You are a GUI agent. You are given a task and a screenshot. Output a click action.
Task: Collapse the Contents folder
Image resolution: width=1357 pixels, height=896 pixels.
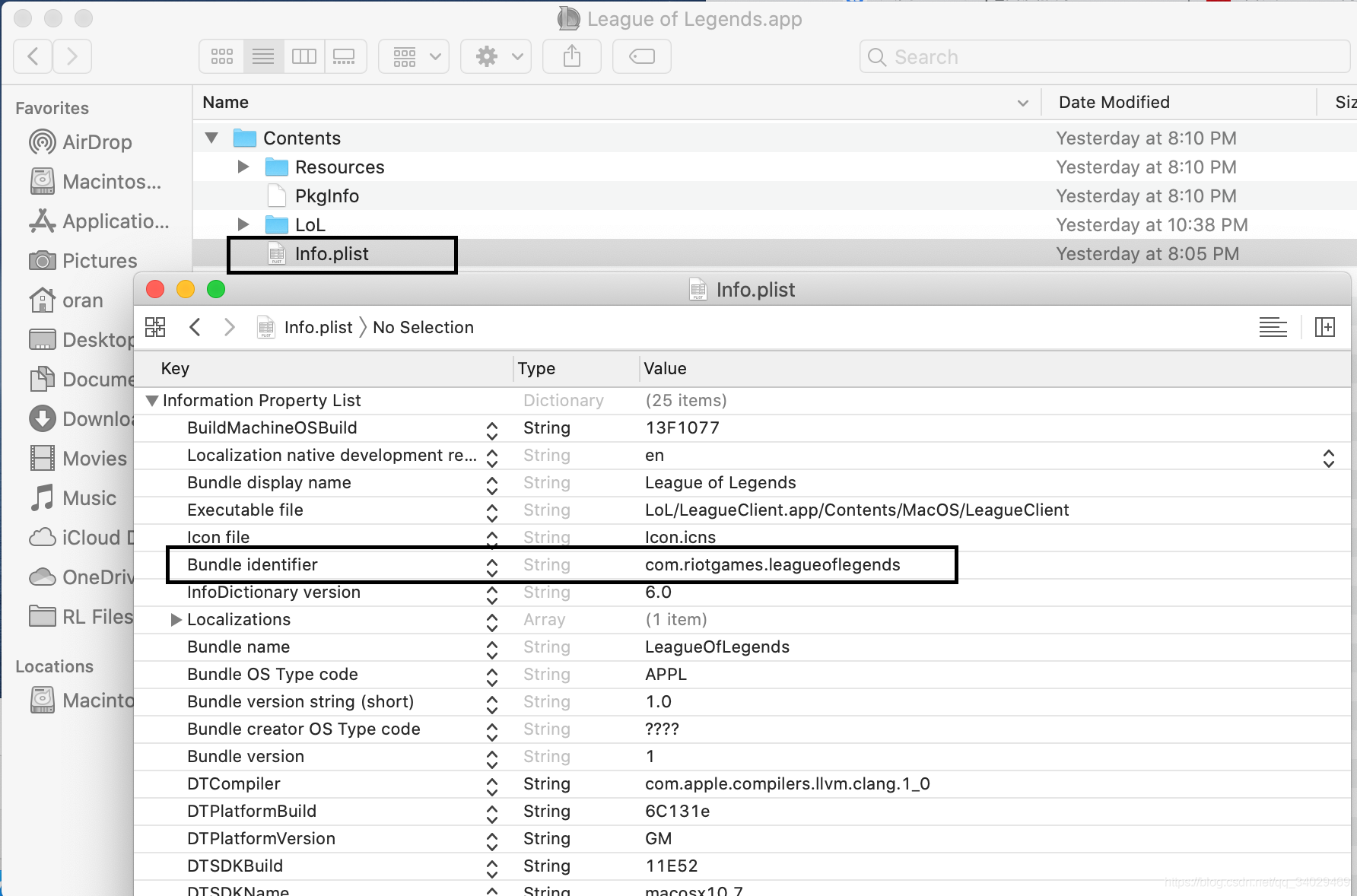pos(211,138)
